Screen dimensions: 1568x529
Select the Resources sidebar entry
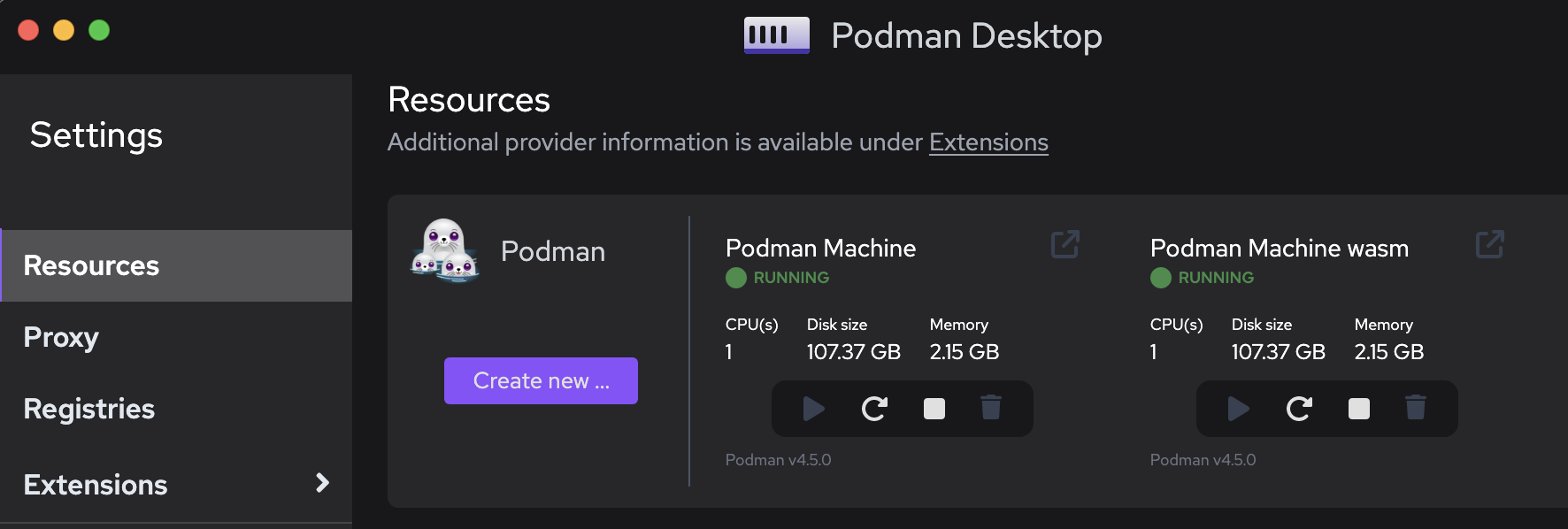pos(91,265)
